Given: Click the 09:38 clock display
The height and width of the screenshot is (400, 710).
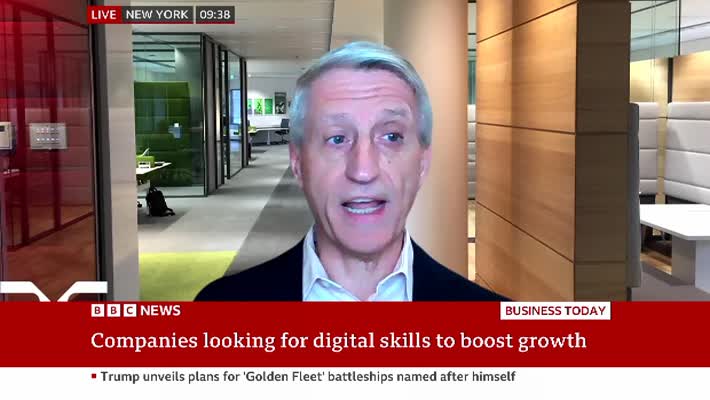Looking at the screenshot, I should click(x=215, y=15).
